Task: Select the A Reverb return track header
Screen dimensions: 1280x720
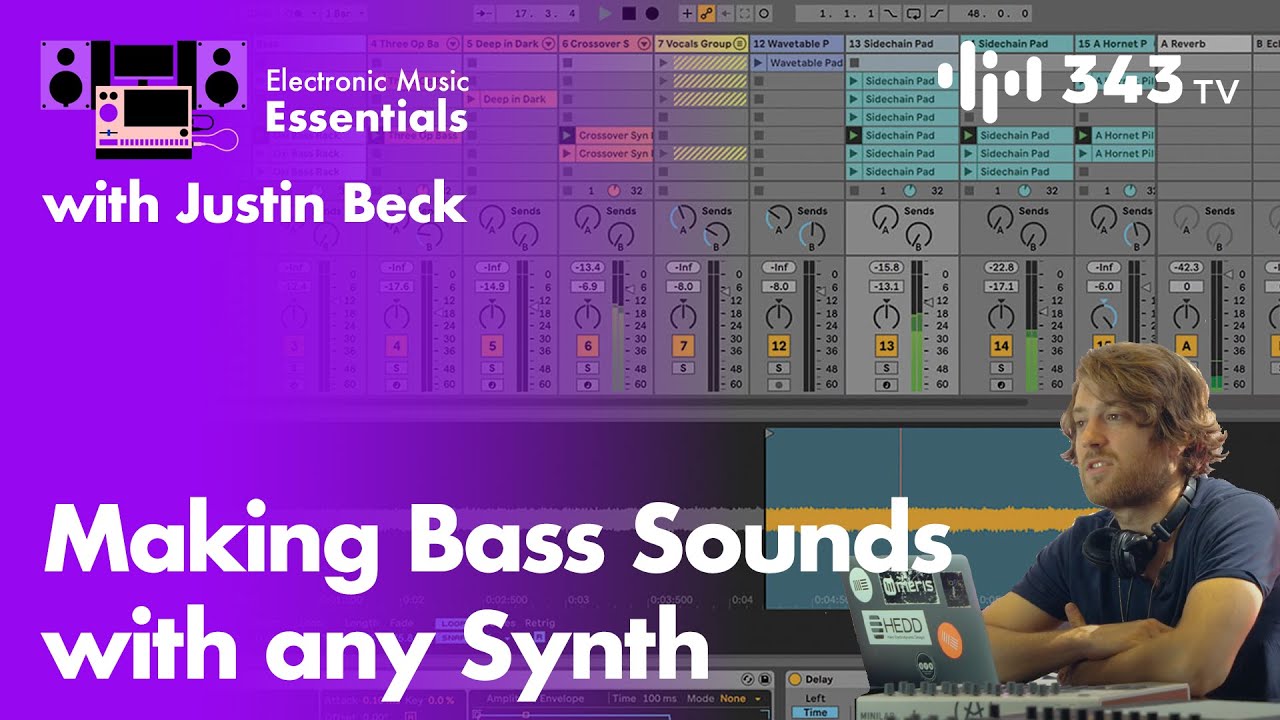Action: [1205, 44]
